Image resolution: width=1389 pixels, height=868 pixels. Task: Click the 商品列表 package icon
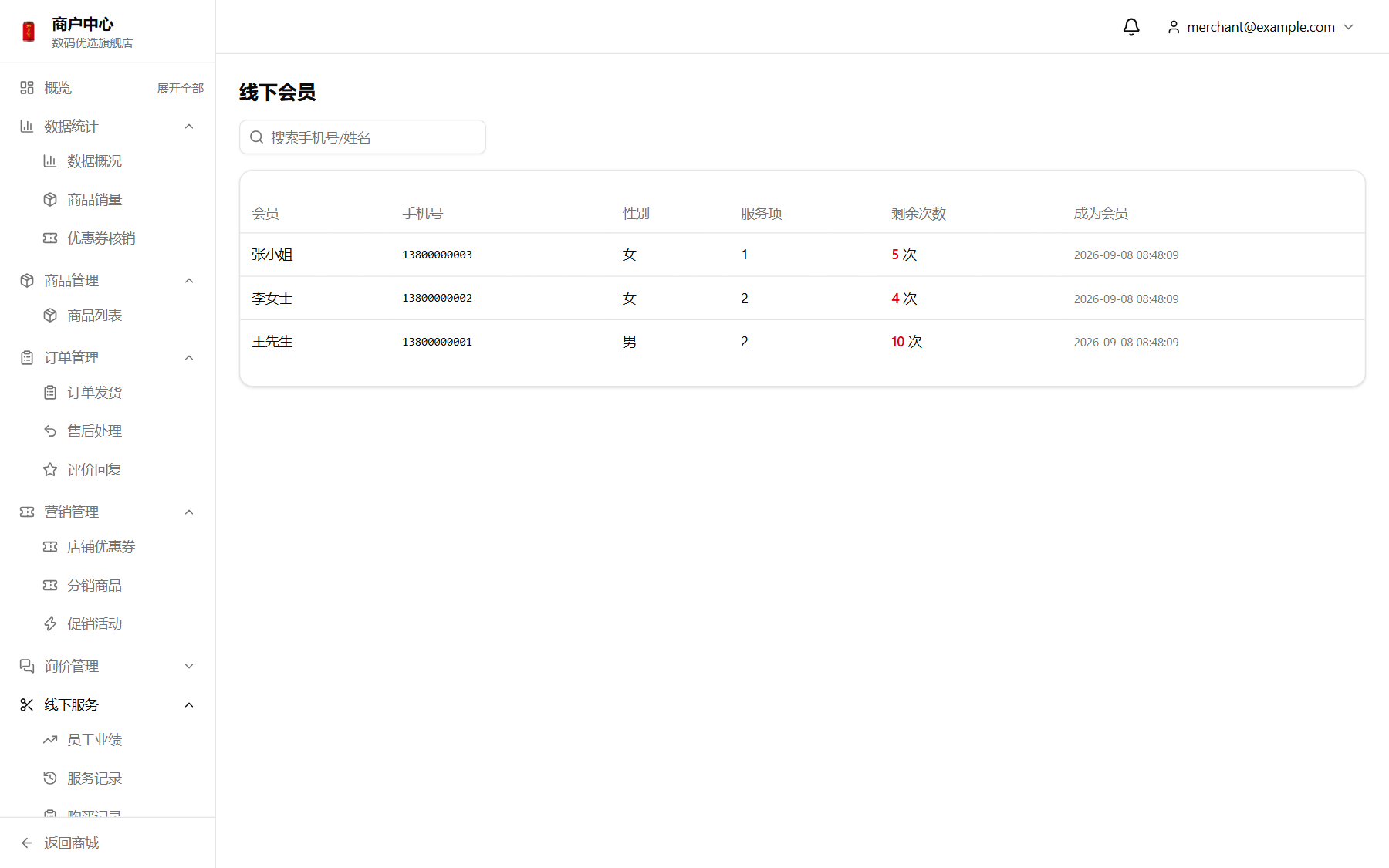point(50,316)
